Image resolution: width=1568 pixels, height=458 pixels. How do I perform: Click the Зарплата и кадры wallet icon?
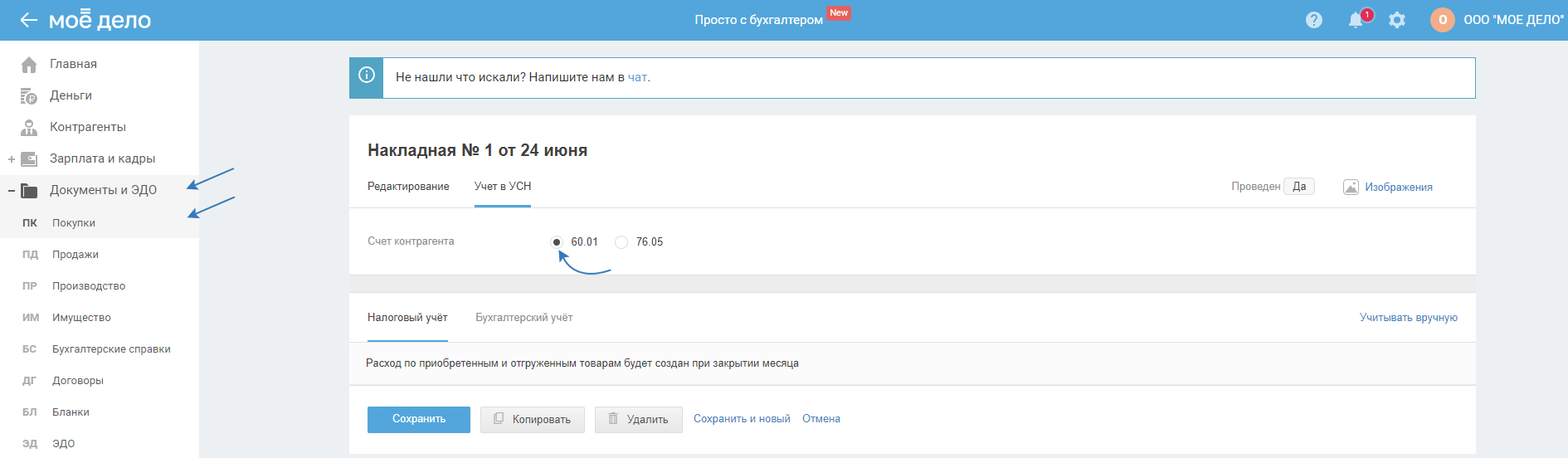(x=29, y=158)
